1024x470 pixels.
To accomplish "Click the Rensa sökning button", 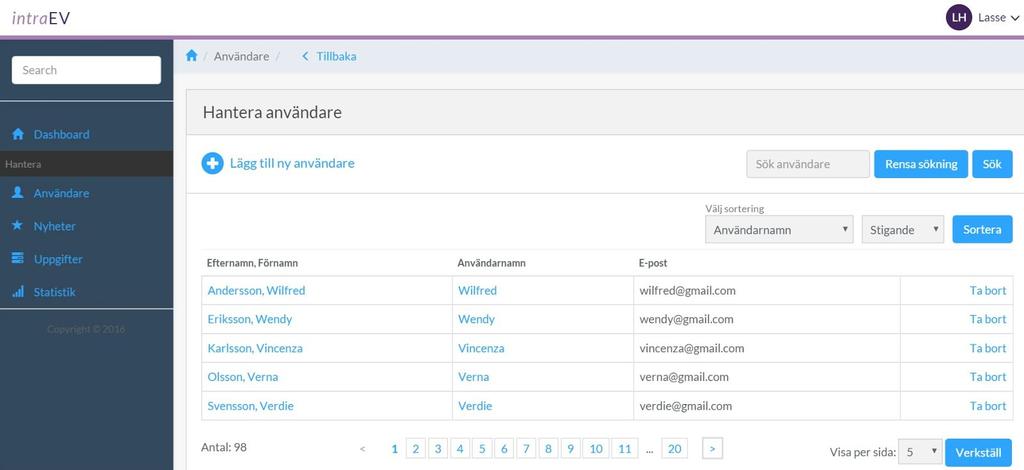I will (x=921, y=164).
